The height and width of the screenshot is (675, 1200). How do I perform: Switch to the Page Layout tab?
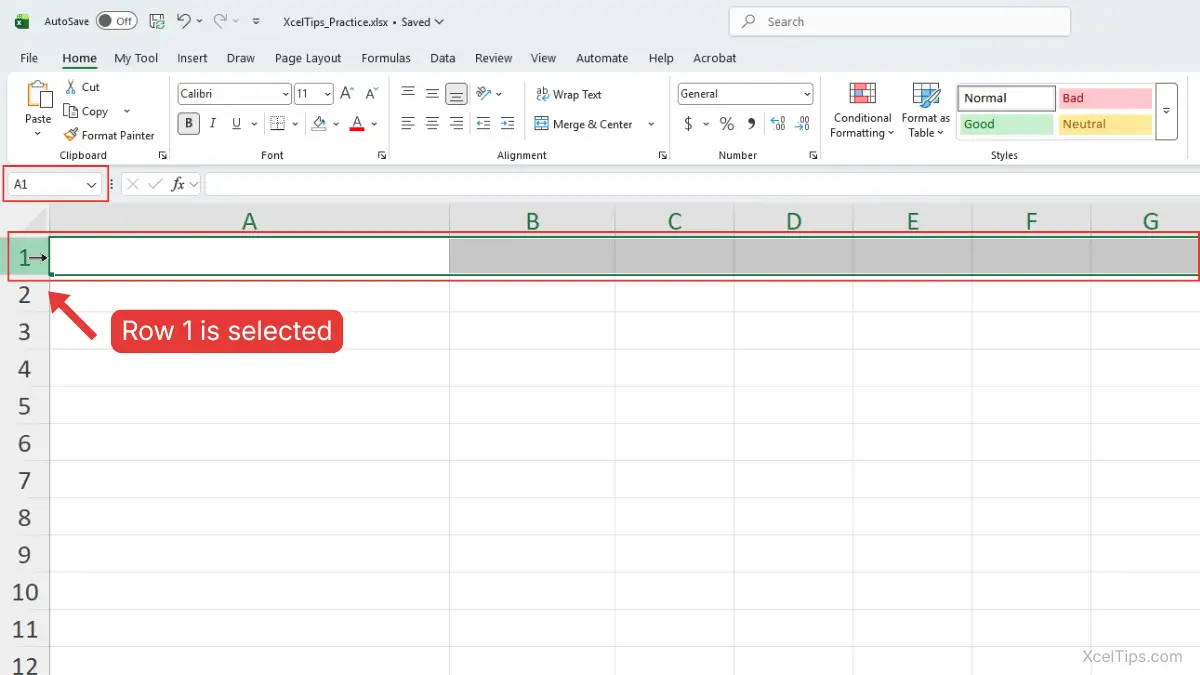(x=308, y=58)
